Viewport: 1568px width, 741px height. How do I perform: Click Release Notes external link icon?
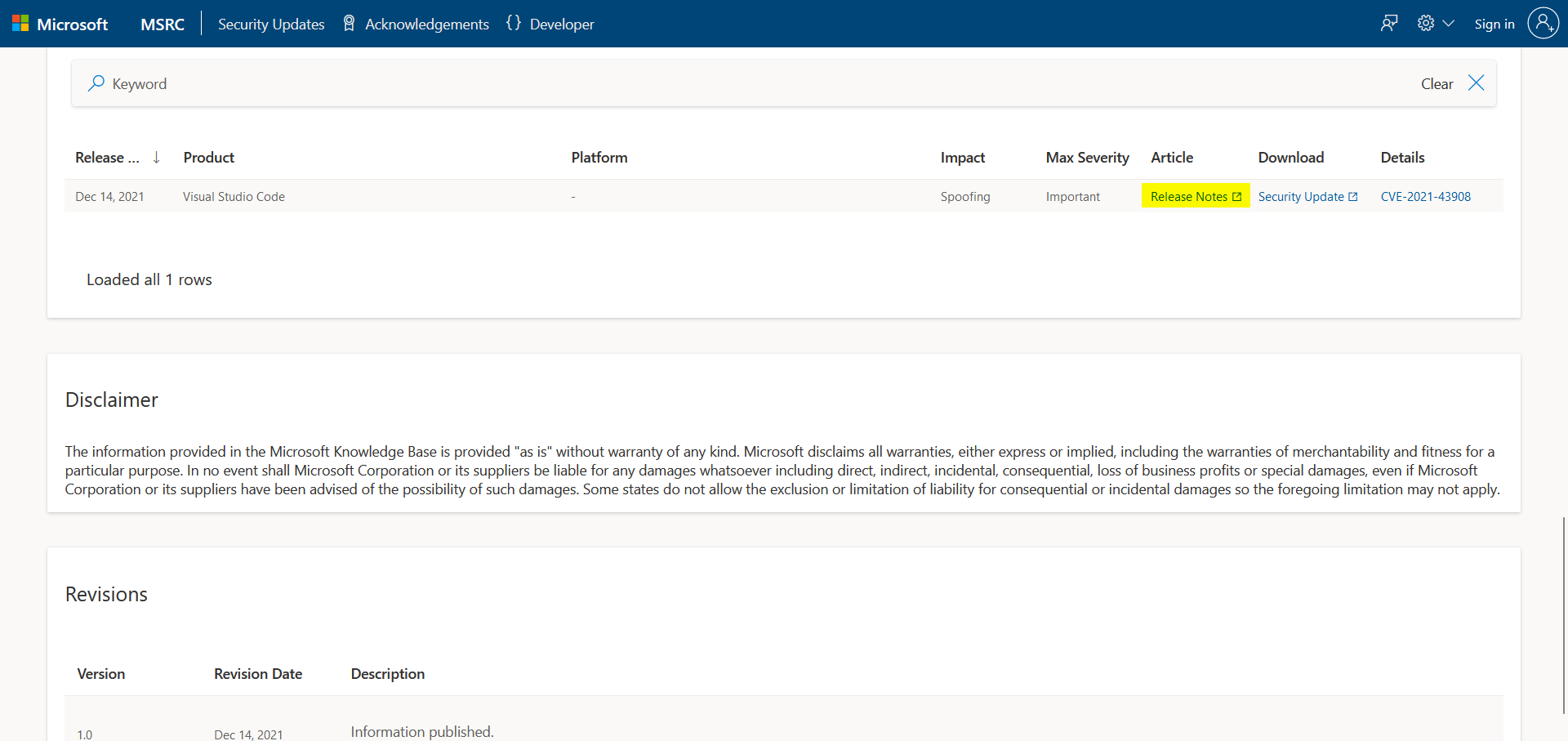(1236, 197)
